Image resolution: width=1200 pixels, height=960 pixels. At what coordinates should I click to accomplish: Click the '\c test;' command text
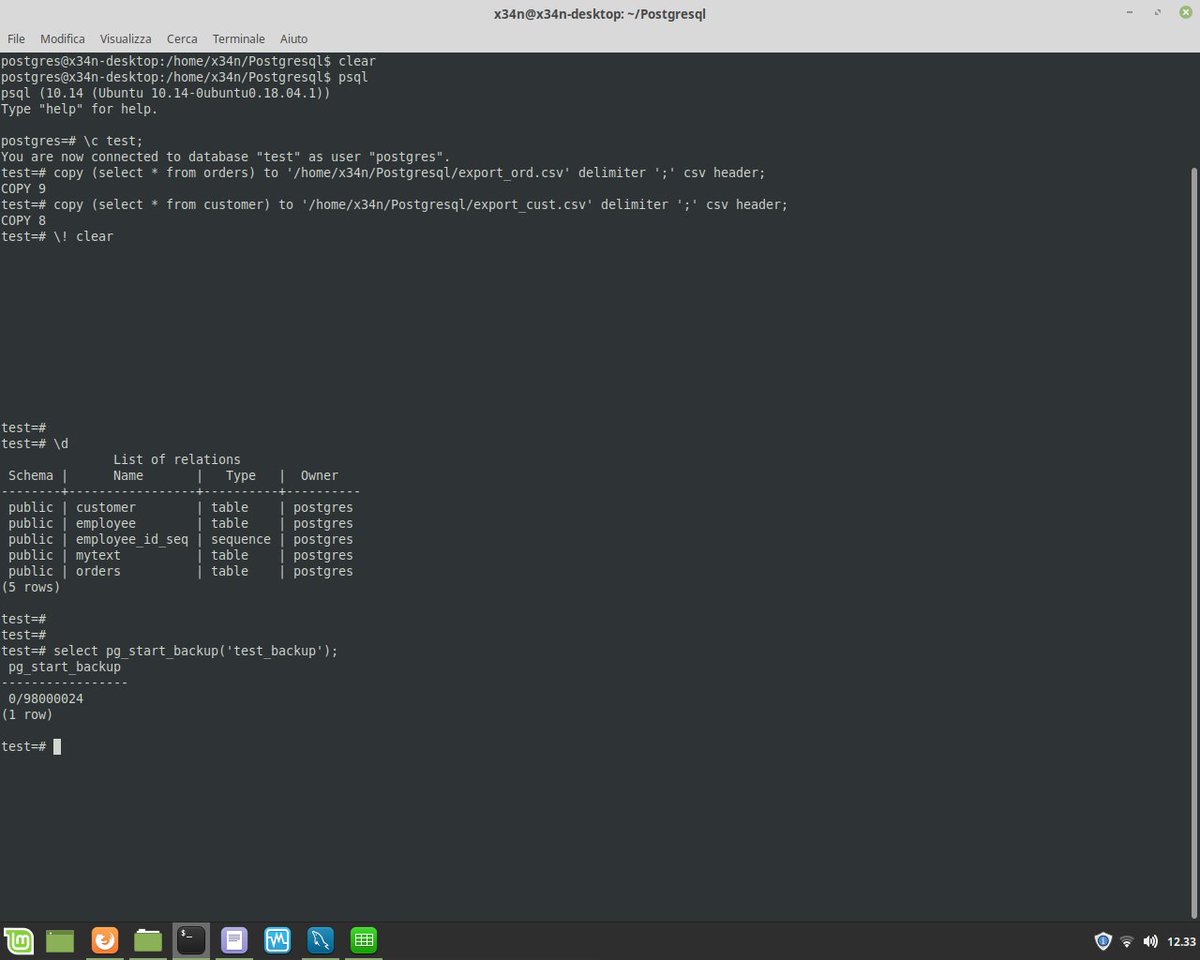pyautogui.click(x=114, y=140)
